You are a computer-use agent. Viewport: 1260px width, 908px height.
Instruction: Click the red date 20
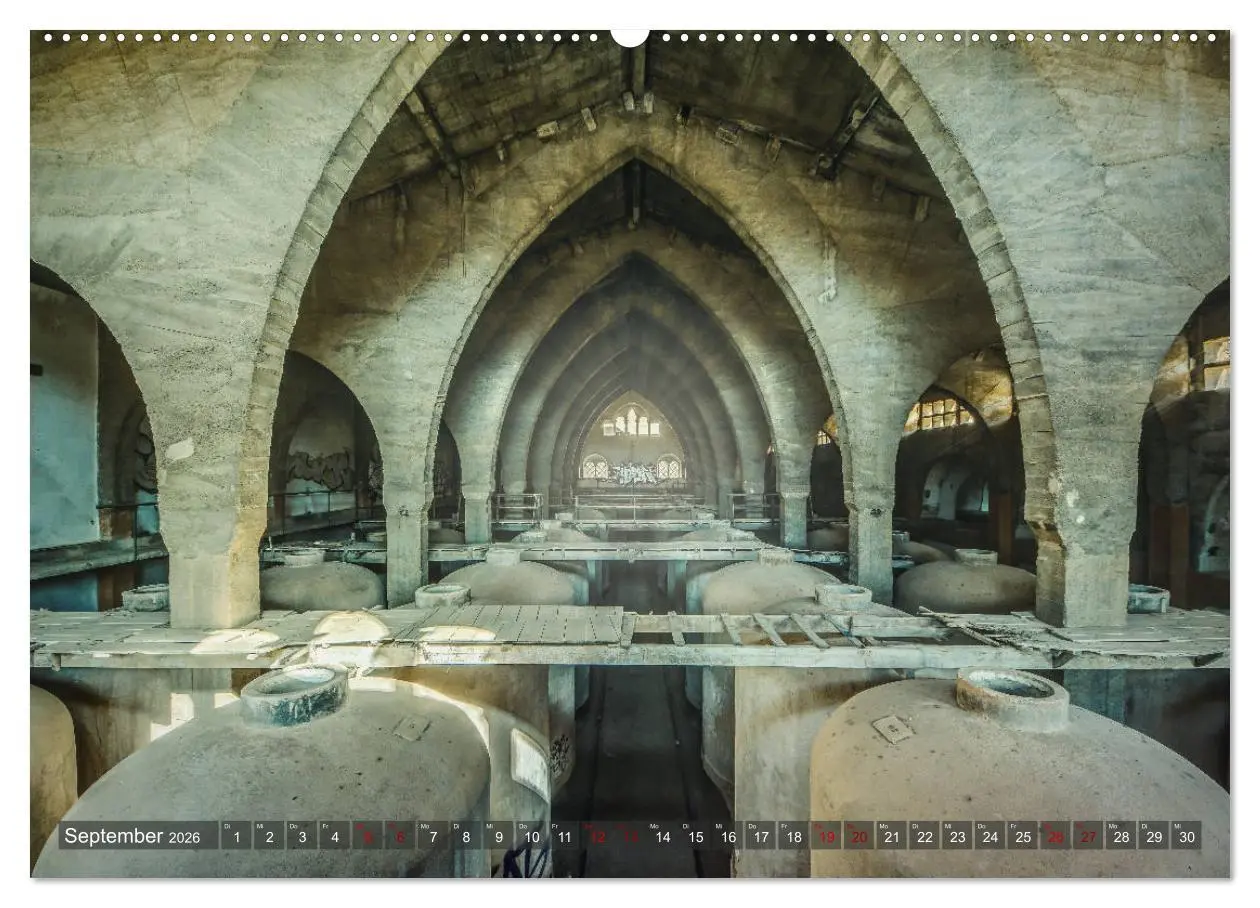click(859, 836)
